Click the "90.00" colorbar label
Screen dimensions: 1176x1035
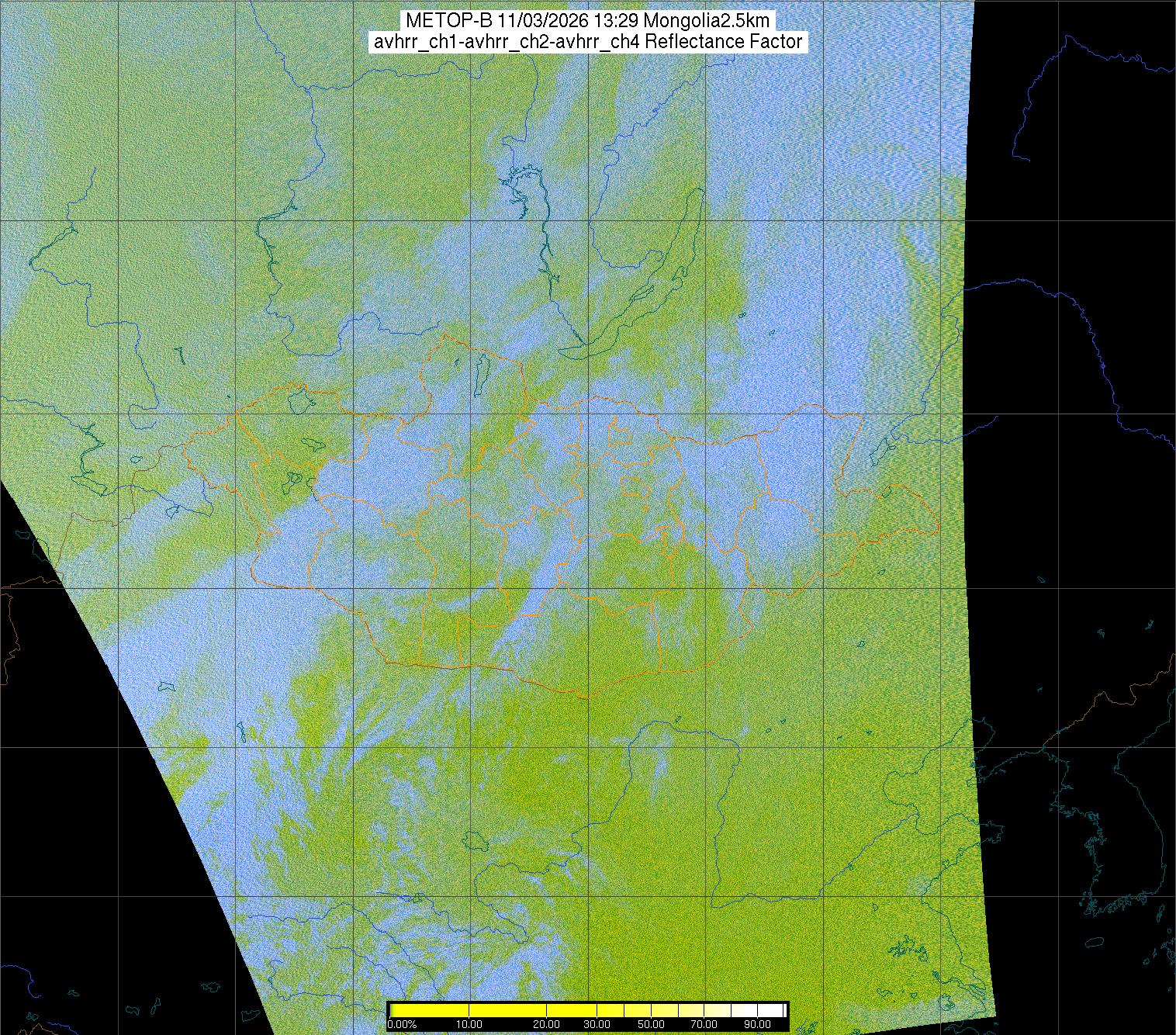758,1025
